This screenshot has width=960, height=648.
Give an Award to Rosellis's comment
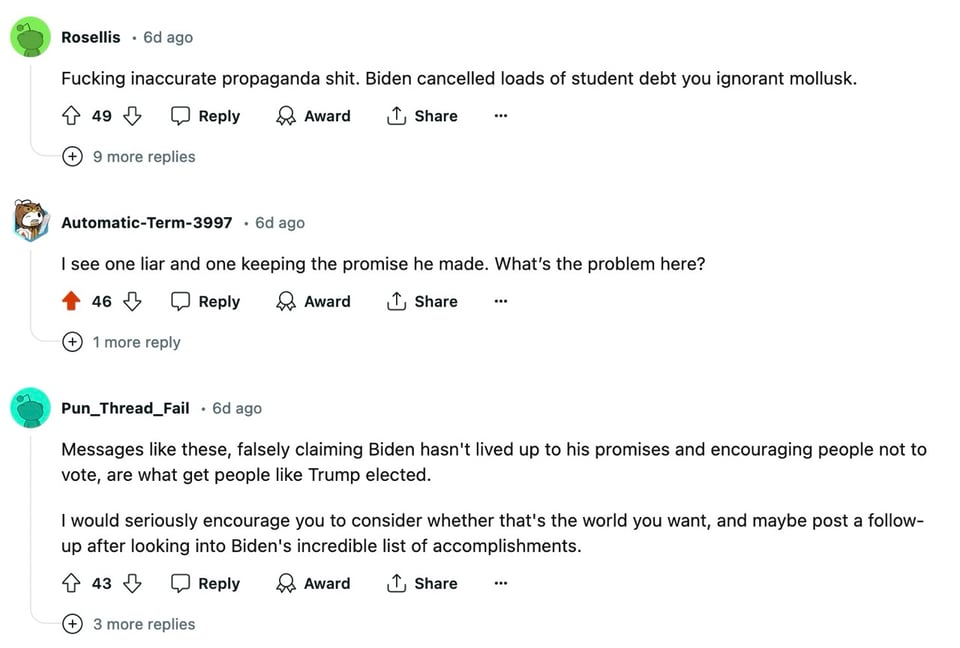[x=314, y=116]
